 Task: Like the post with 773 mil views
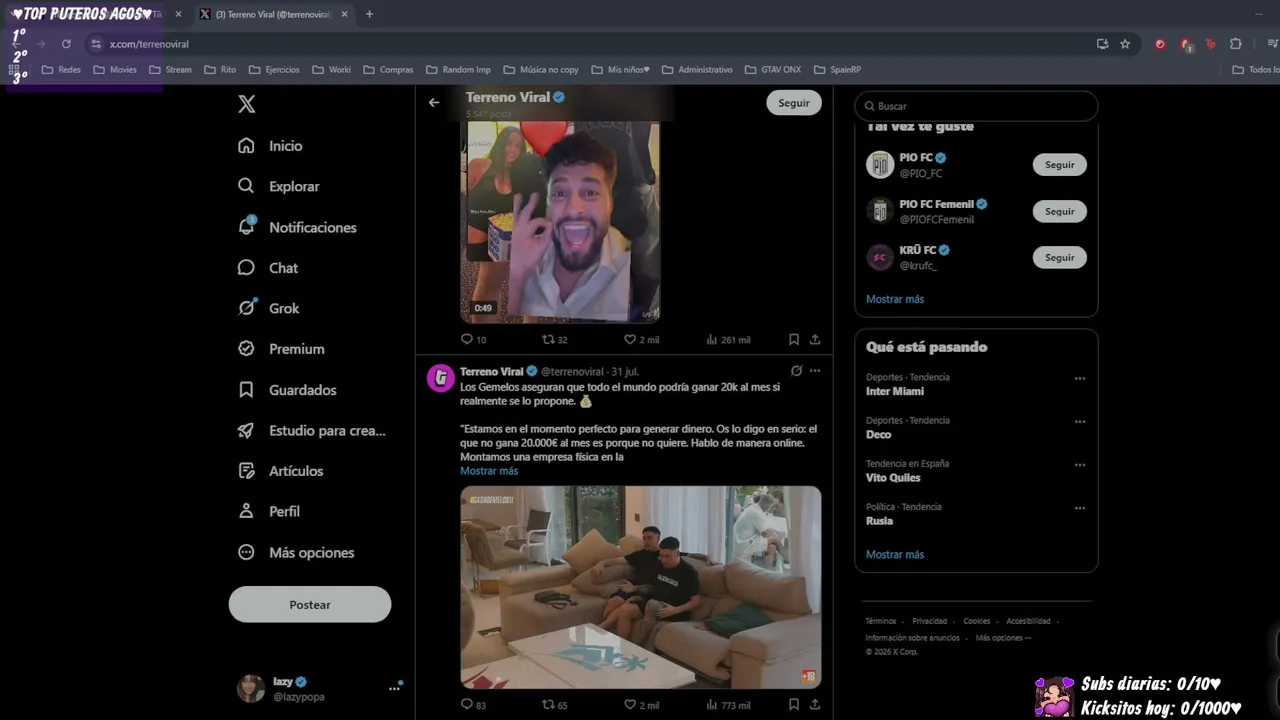[x=641, y=704]
